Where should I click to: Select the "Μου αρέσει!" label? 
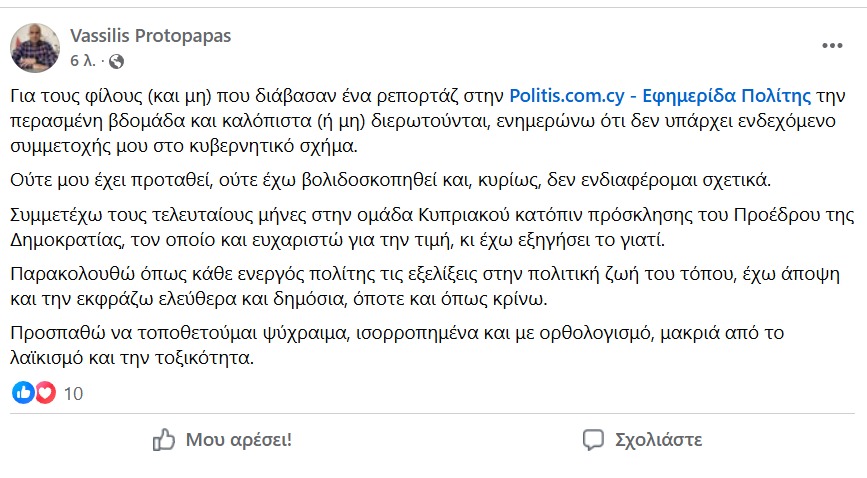pyautogui.click(x=238, y=440)
